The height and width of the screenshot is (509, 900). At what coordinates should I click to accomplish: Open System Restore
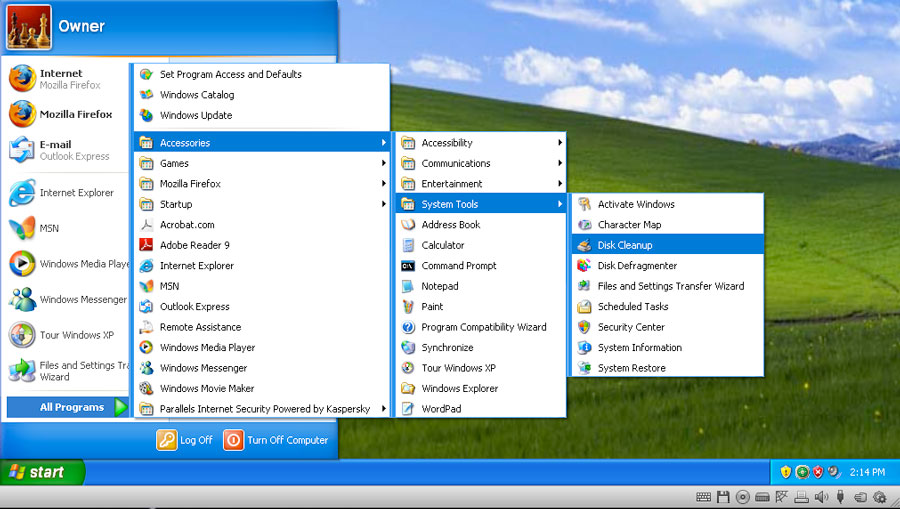pos(668,368)
